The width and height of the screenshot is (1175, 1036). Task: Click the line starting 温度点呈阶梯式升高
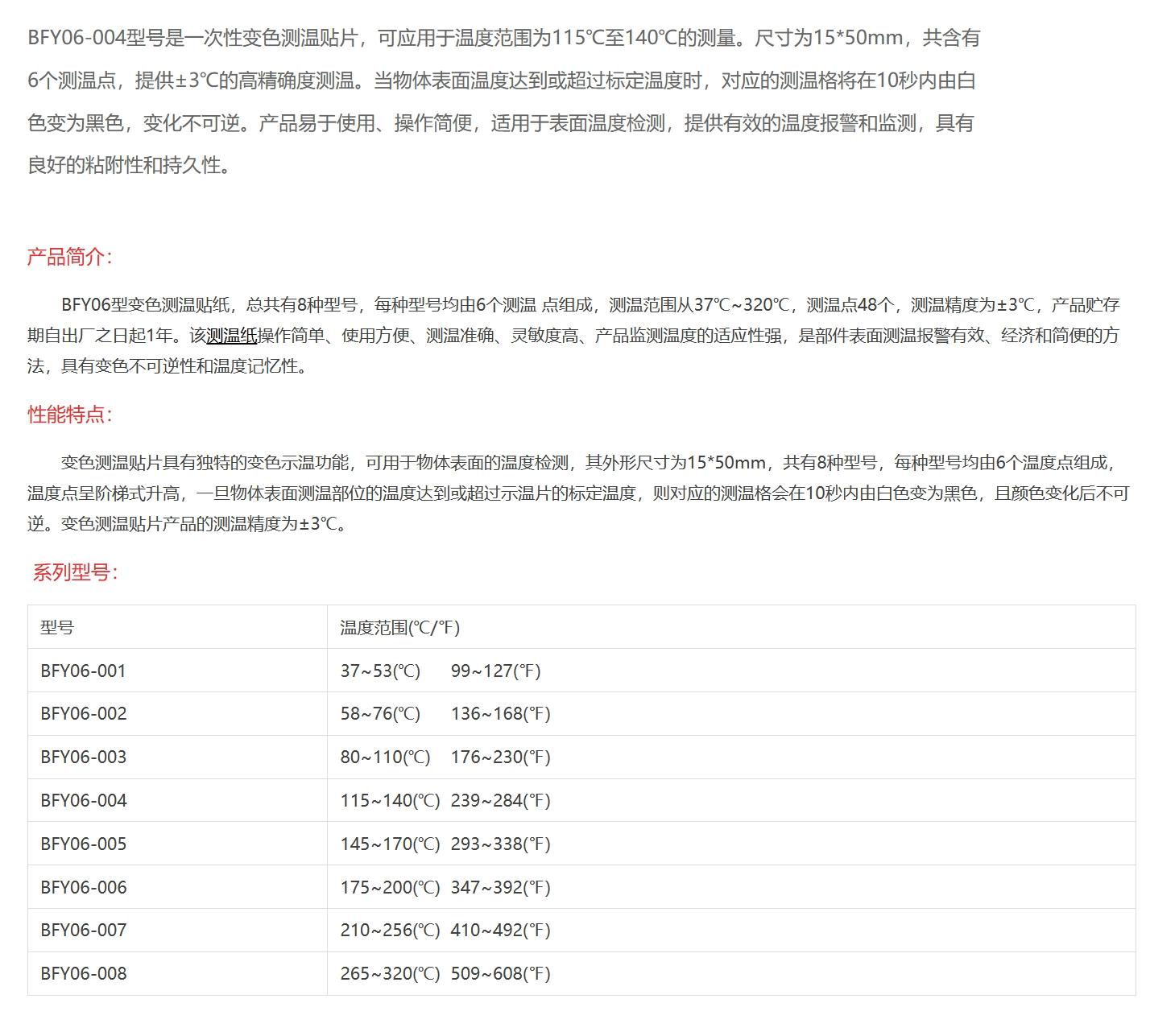[578, 493]
